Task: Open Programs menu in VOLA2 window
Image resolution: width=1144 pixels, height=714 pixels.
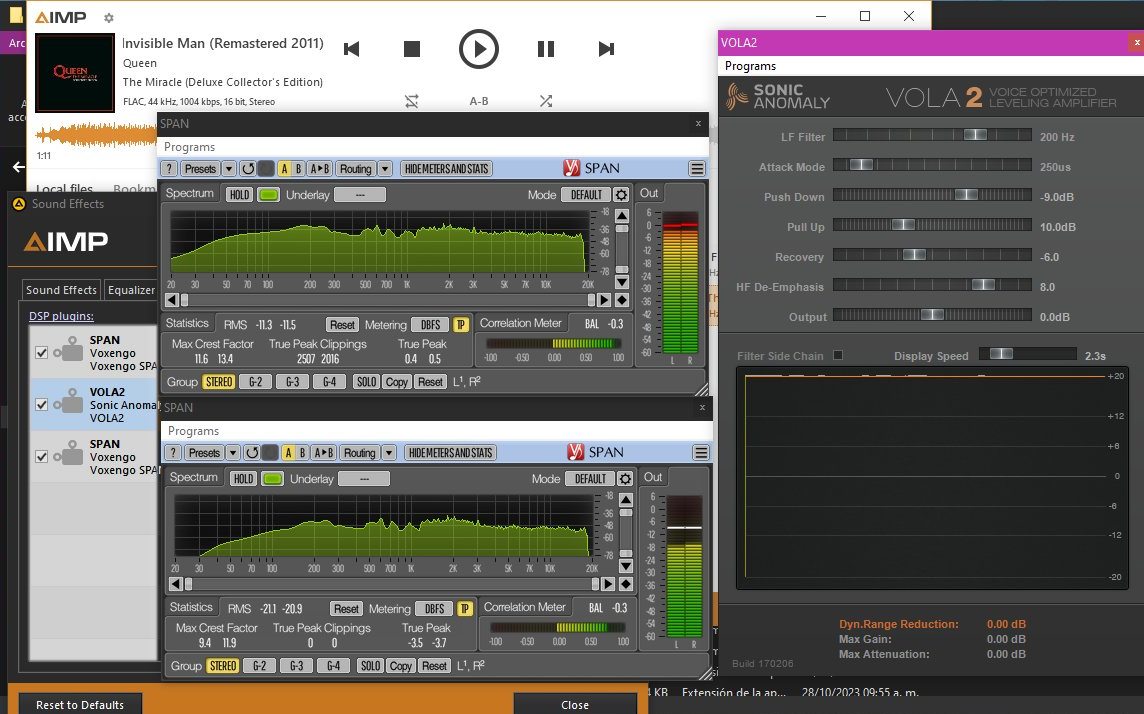Action: pos(750,66)
